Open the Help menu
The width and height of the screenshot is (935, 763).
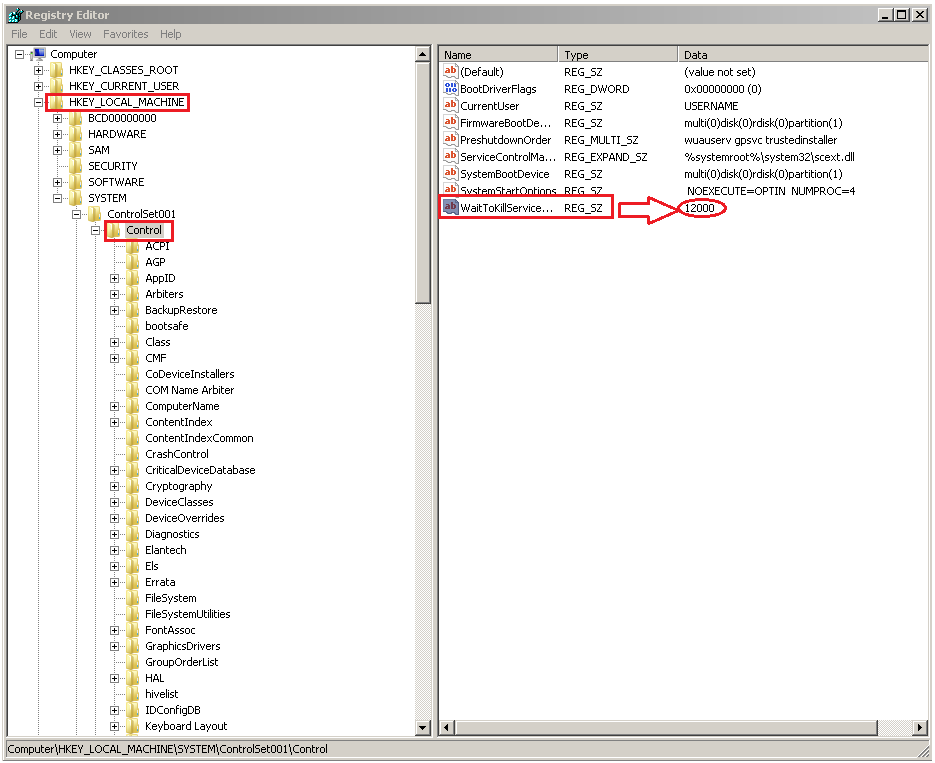pos(171,34)
